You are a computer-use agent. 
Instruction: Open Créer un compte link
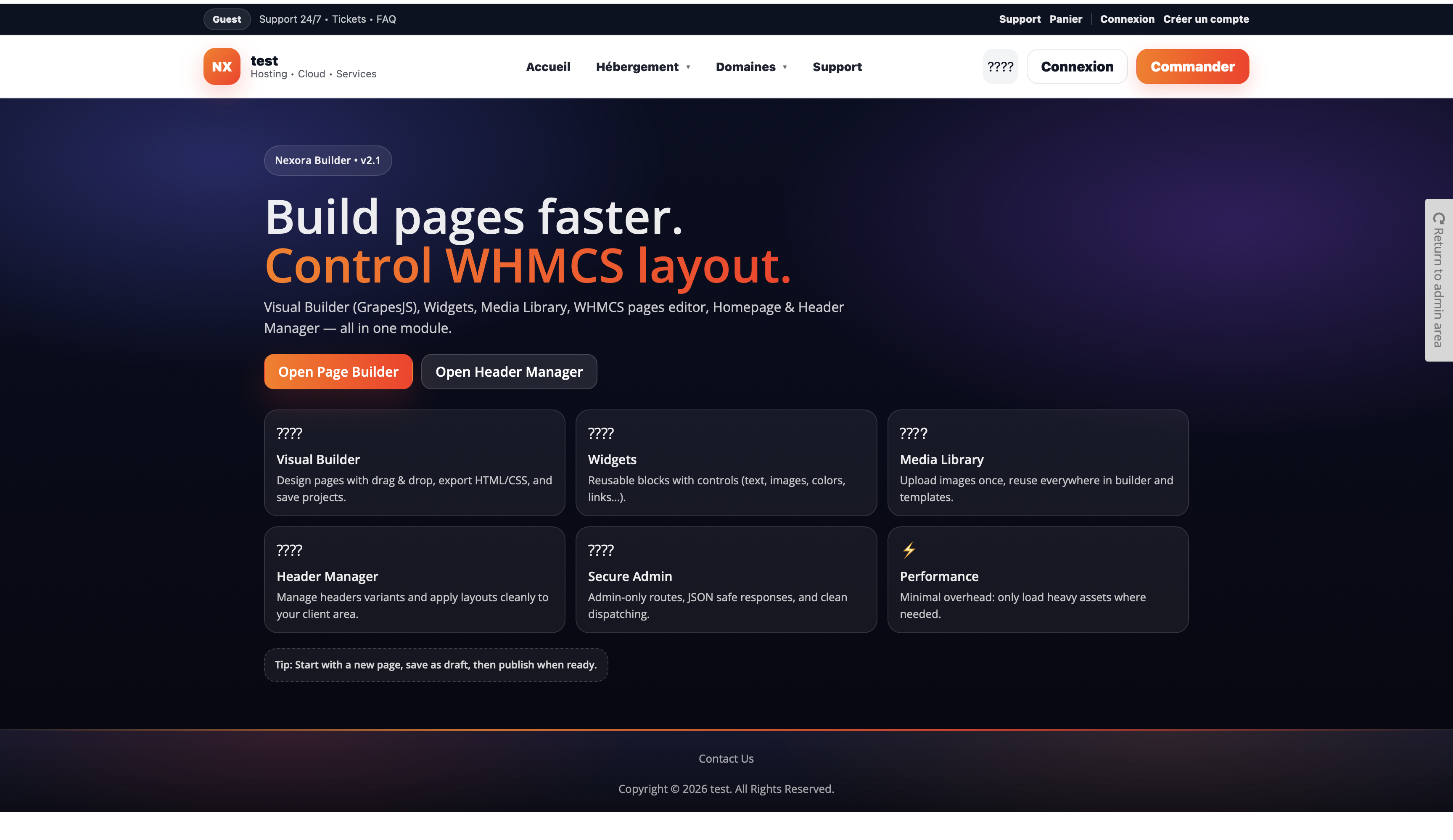click(1206, 19)
